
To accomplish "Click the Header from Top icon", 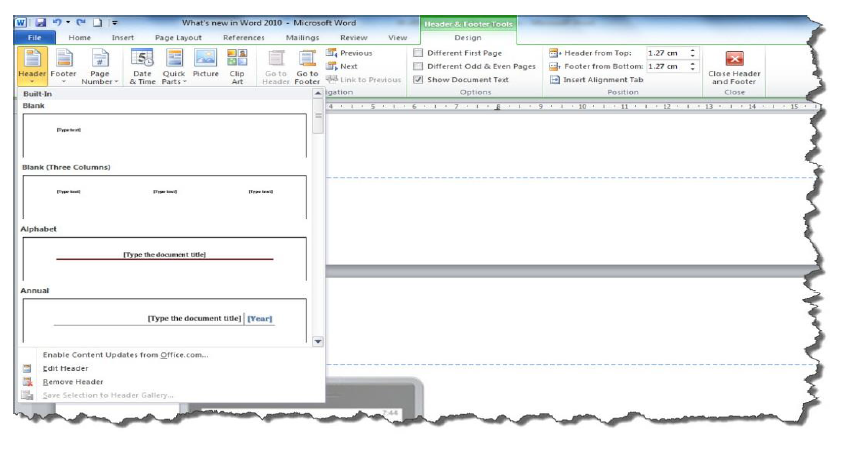I will (554, 53).
